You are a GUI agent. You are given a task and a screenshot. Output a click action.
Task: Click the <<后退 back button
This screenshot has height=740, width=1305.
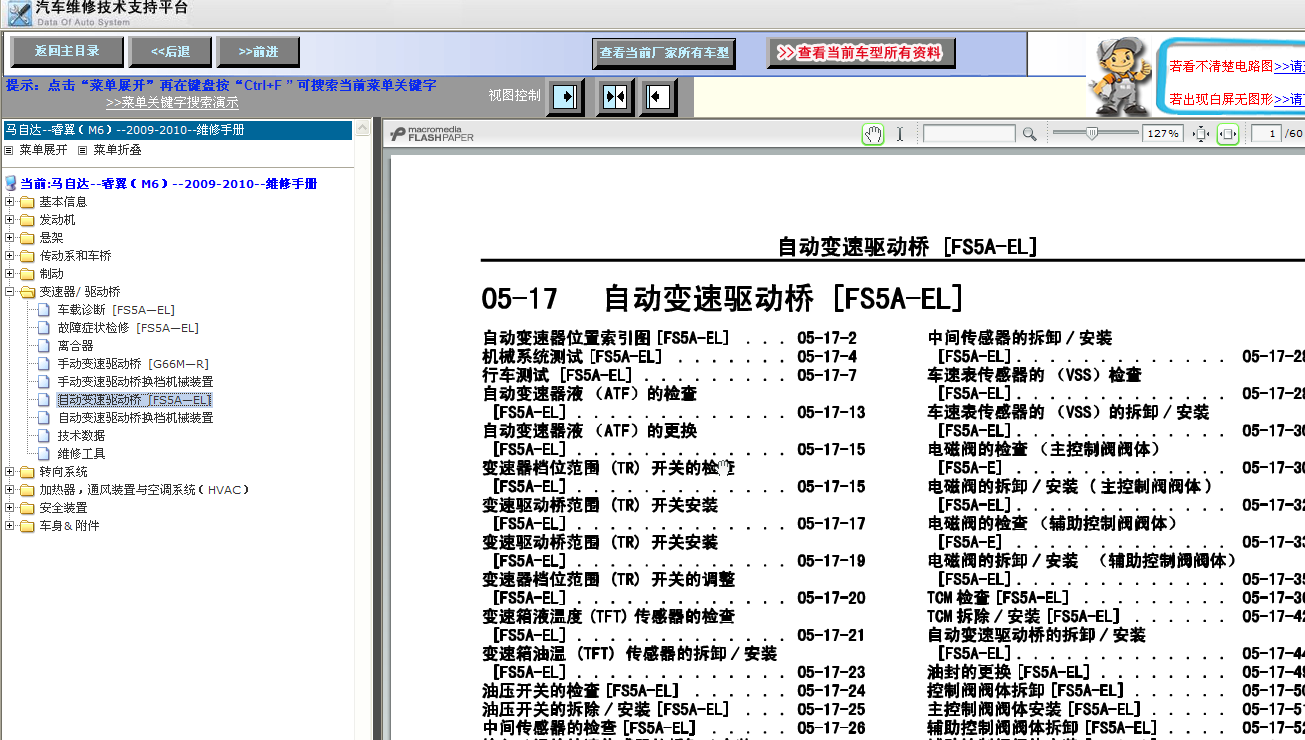pyautogui.click(x=171, y=51)
